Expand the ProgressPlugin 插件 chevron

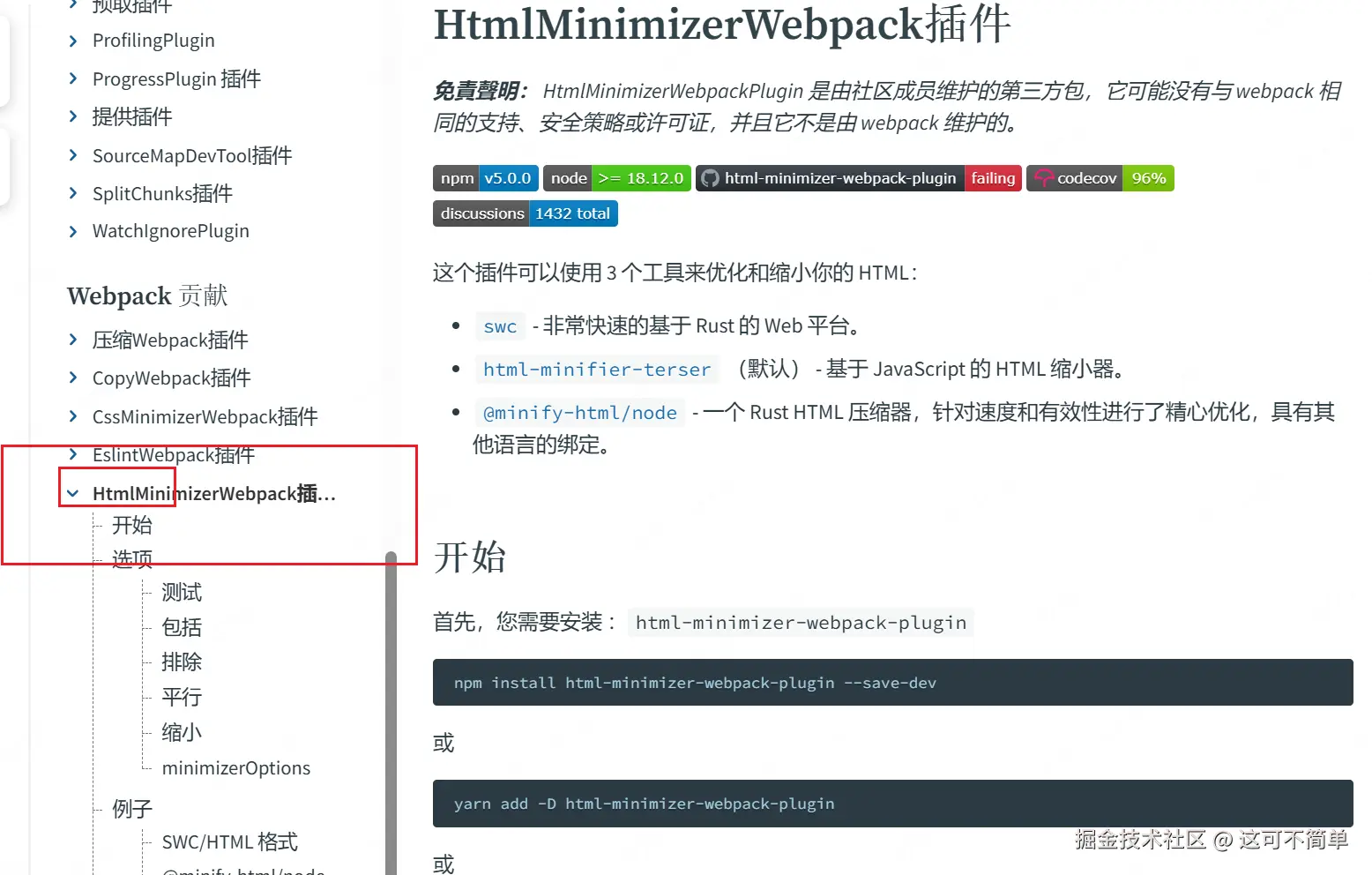73,79
